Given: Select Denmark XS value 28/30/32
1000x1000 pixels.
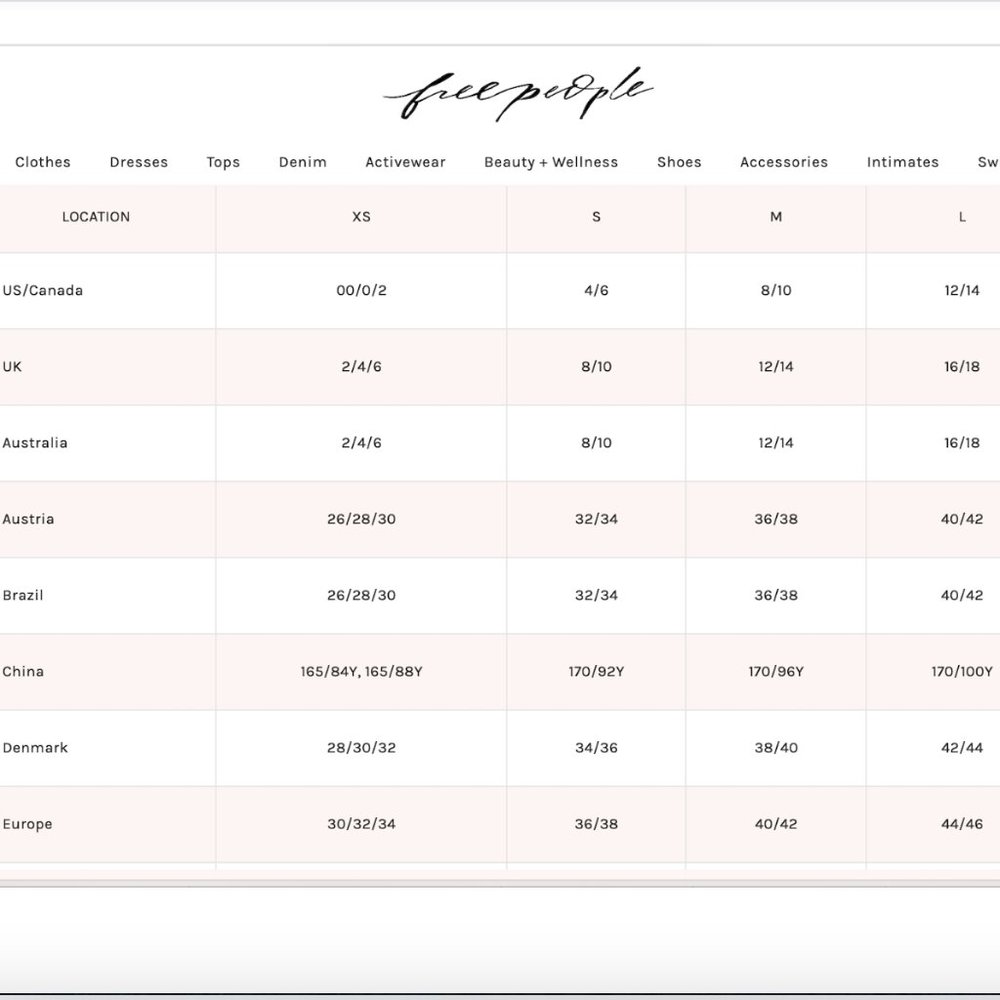Looking at the screenshot, I should point(361,747).
